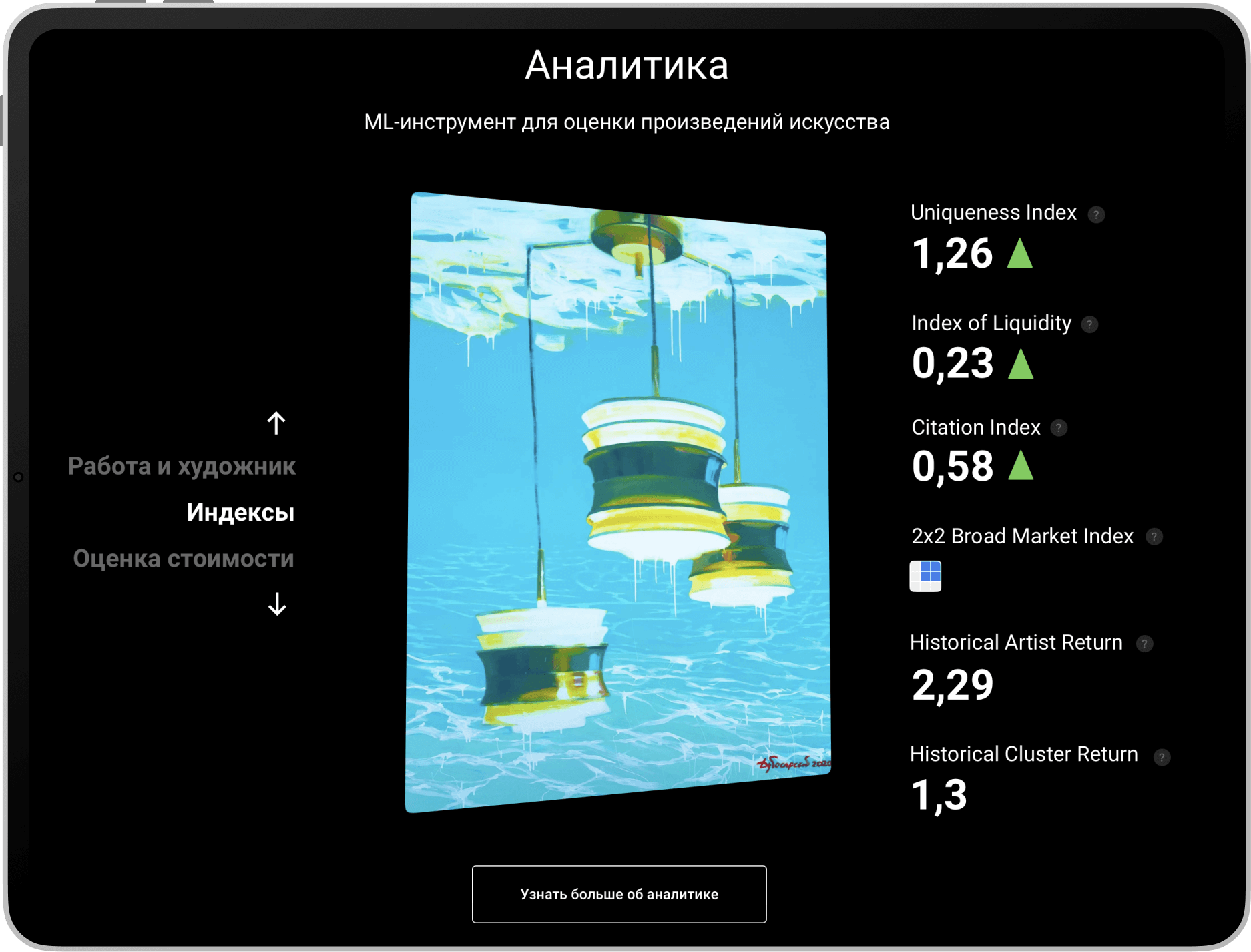The width and height of the screenshot is (1251, 952).
Task: Click the help icon next to Uniqueness Index
Action: 1096,214
